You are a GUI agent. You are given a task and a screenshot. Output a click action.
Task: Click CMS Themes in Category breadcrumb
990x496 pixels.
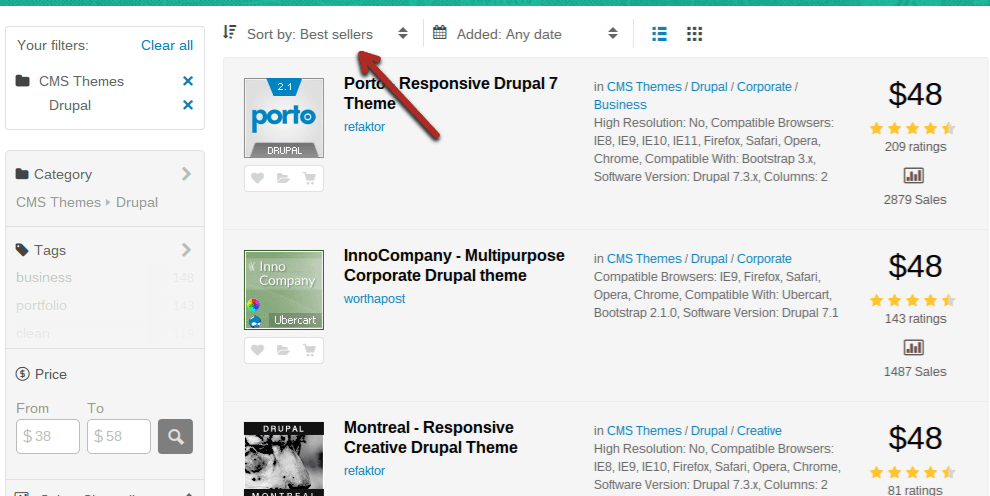tap(59, 203)
